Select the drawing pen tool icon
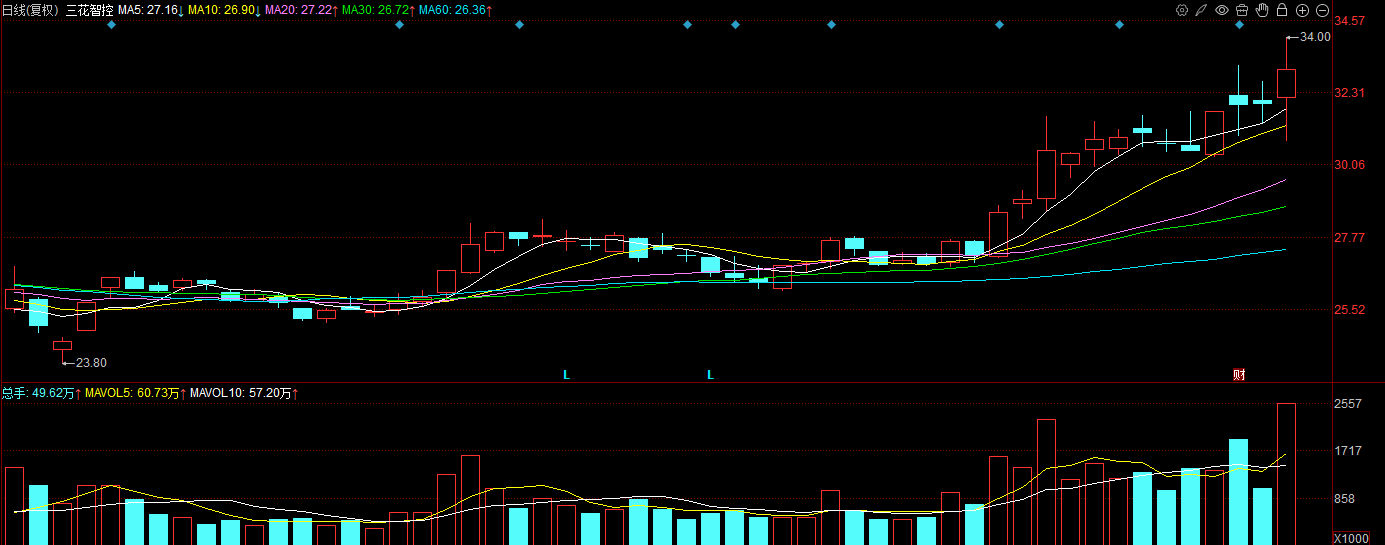 [1201, 10]
